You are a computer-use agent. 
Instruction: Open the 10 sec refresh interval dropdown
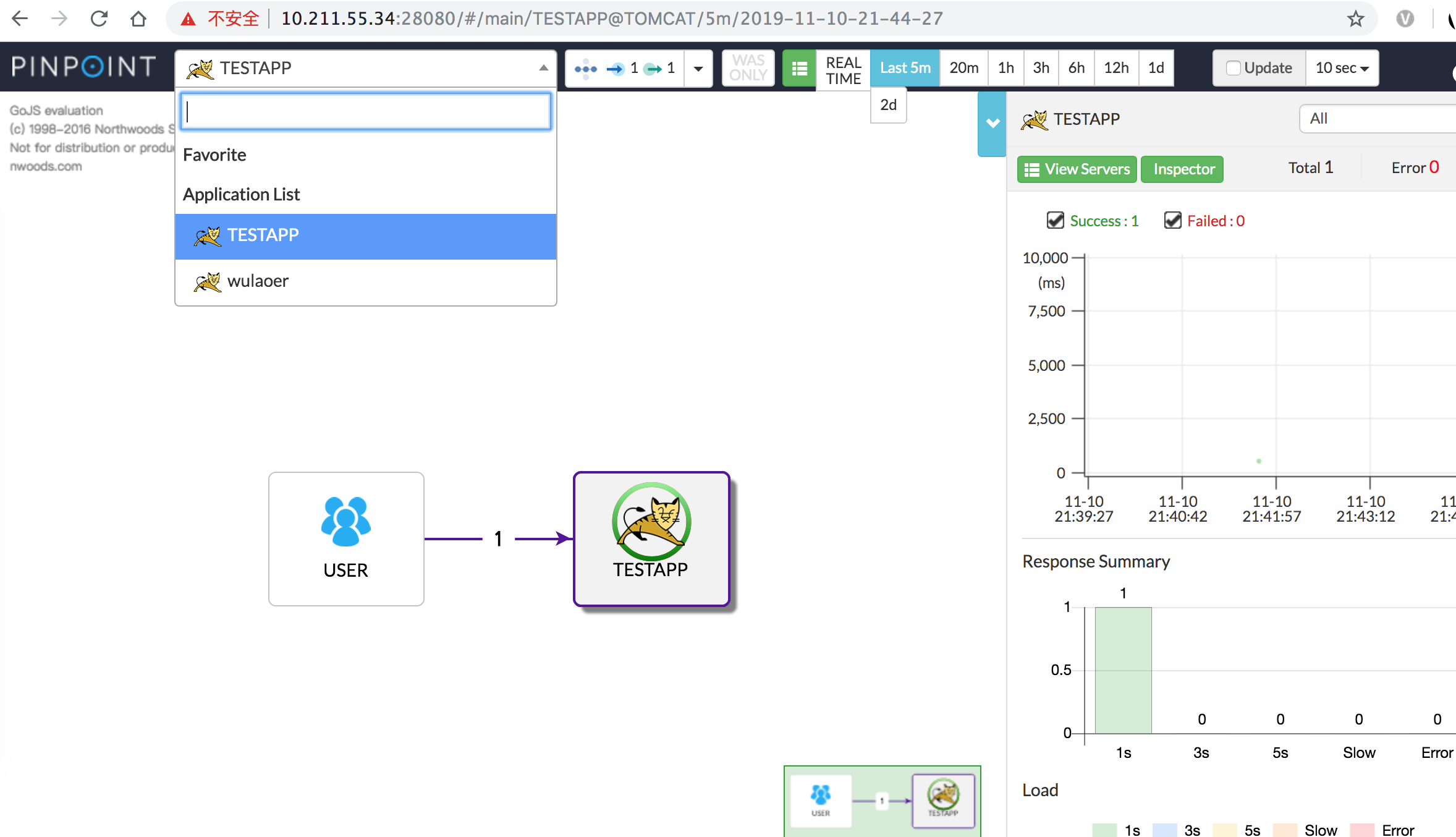pos(1342,68)
